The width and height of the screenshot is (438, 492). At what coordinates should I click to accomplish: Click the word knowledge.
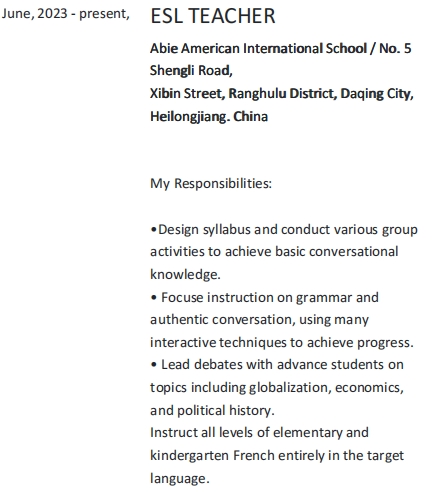pos(185,274)
